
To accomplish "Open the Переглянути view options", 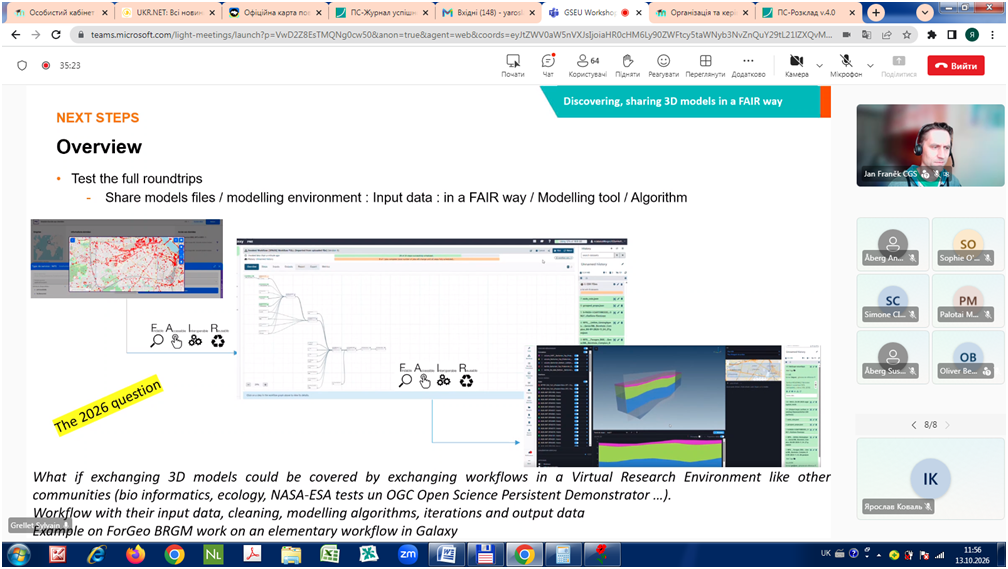I will (705, 66).
